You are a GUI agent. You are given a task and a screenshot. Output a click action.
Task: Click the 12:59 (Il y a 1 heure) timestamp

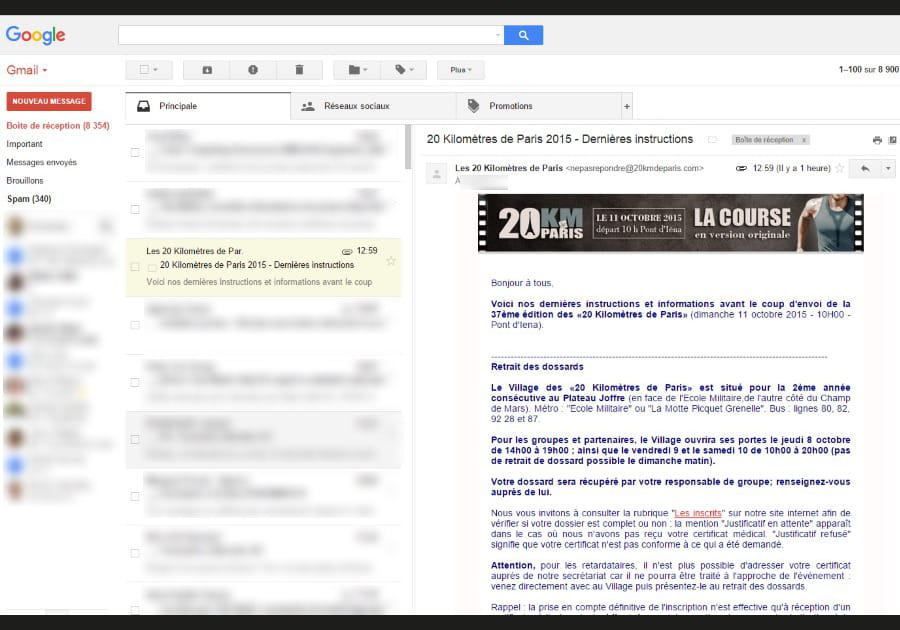[x=792, y=168]
